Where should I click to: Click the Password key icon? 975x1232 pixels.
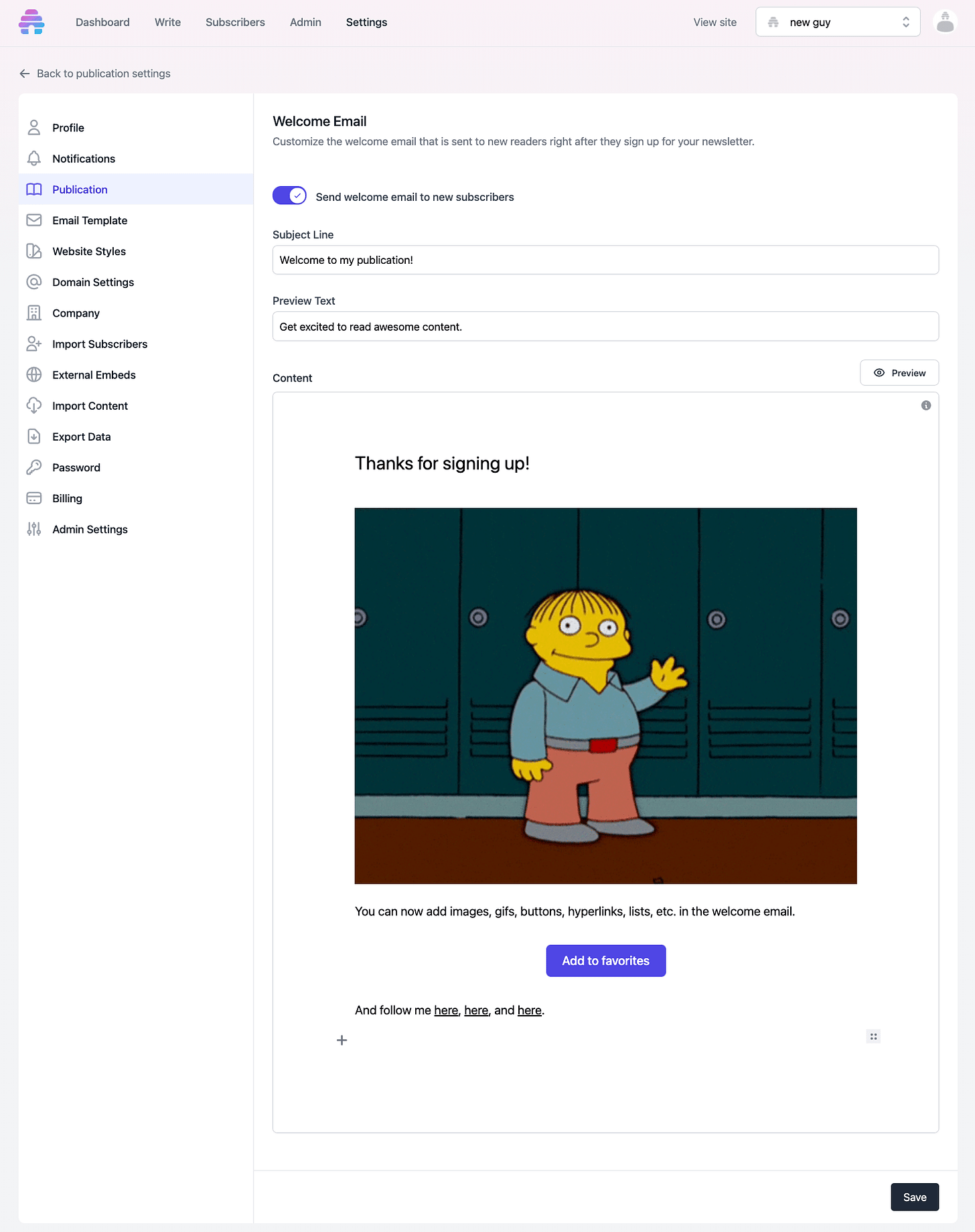tap(34, 467)
